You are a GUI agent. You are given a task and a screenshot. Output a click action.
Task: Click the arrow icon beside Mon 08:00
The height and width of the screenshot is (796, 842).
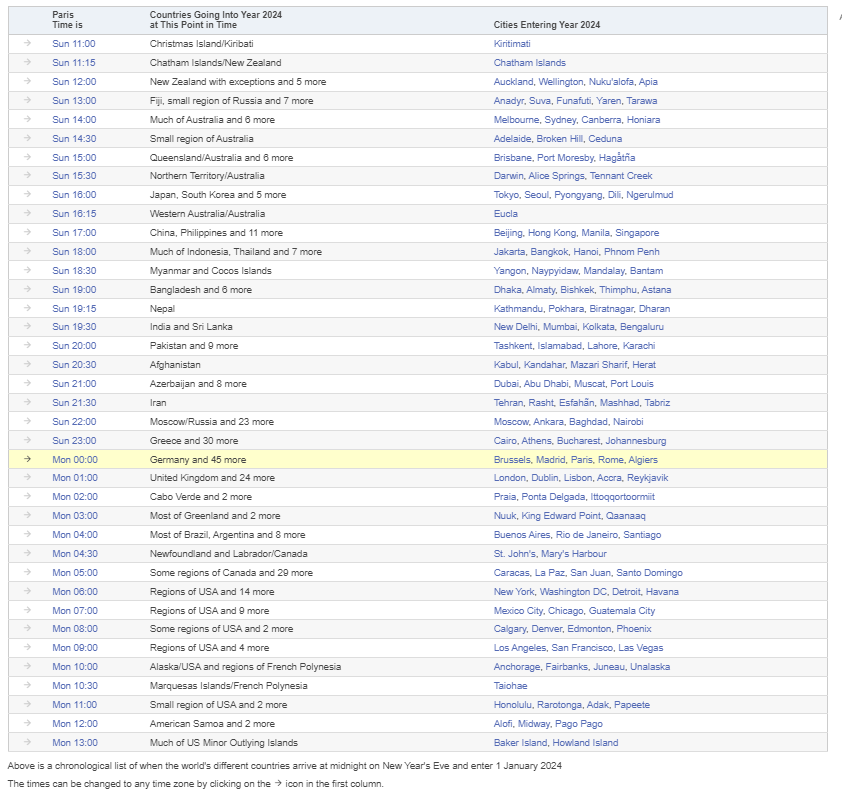[27, 628]
